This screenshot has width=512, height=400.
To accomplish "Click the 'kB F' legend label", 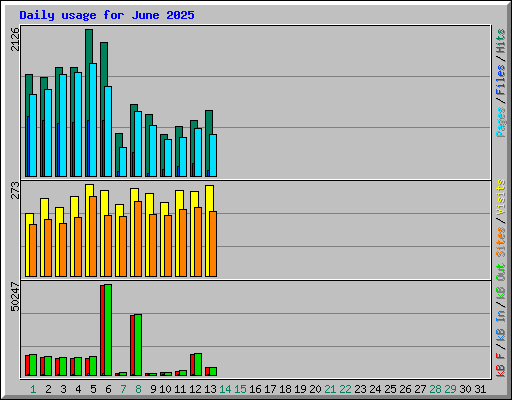I will pos(500,365).
